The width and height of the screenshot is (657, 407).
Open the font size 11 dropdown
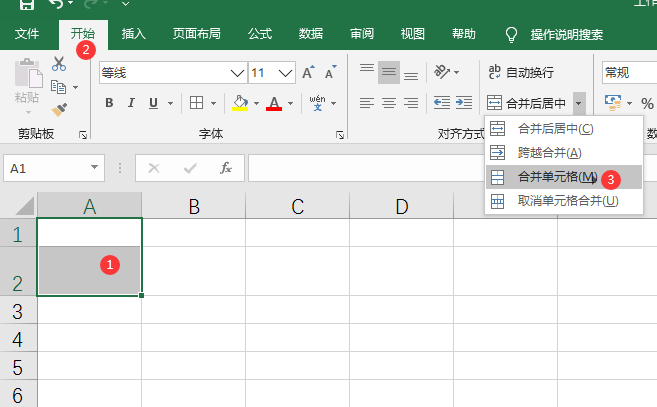pyautogui.click(x=285, y=73)
